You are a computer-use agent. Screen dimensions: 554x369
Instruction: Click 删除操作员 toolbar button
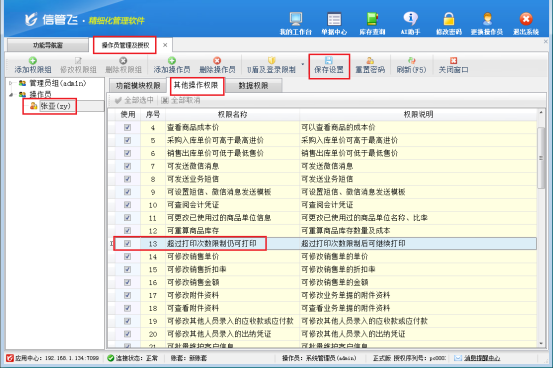(x=217, y=65)
